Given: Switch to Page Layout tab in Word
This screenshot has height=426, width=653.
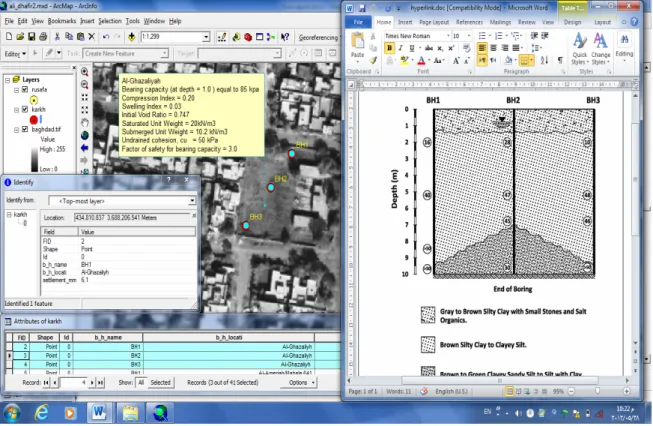Looking at the screenshot, I should [434, 22].
